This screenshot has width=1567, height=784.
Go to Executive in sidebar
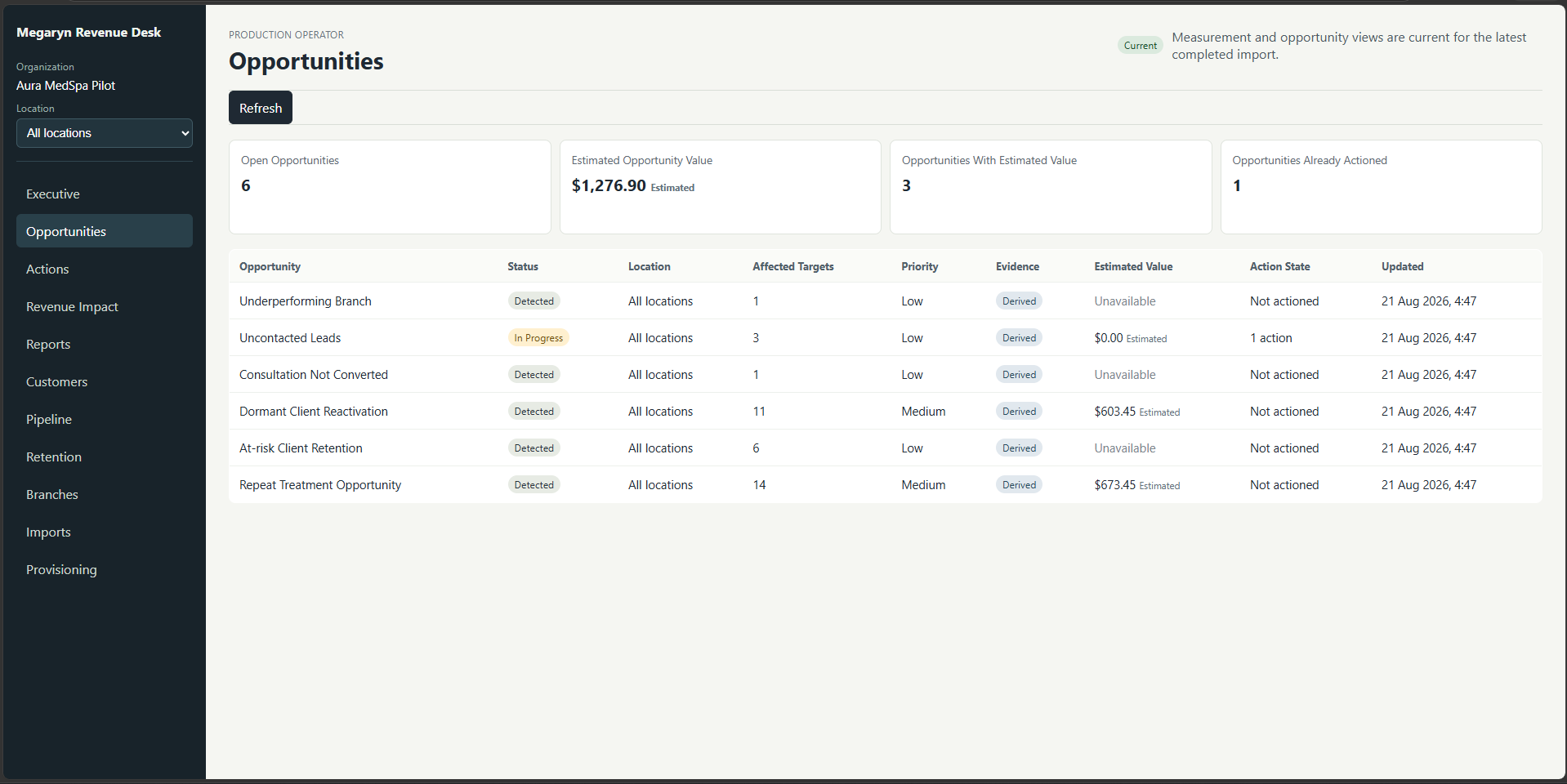tap(105, 194)
